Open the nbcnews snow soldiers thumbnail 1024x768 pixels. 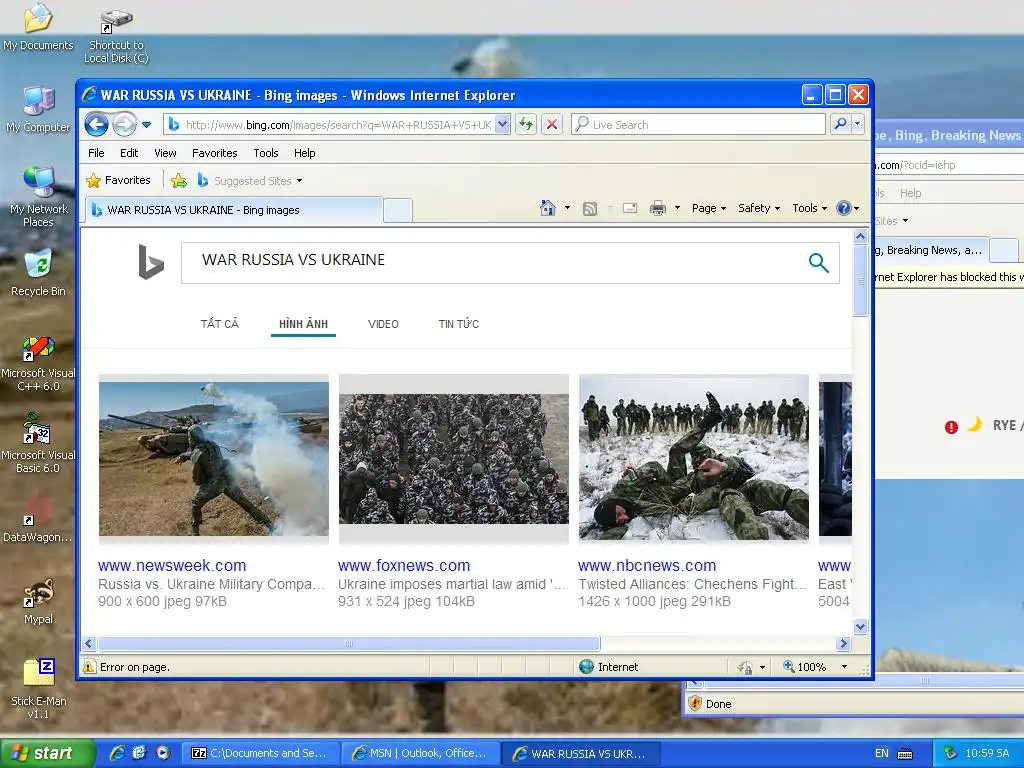click(x=694, y=458)
